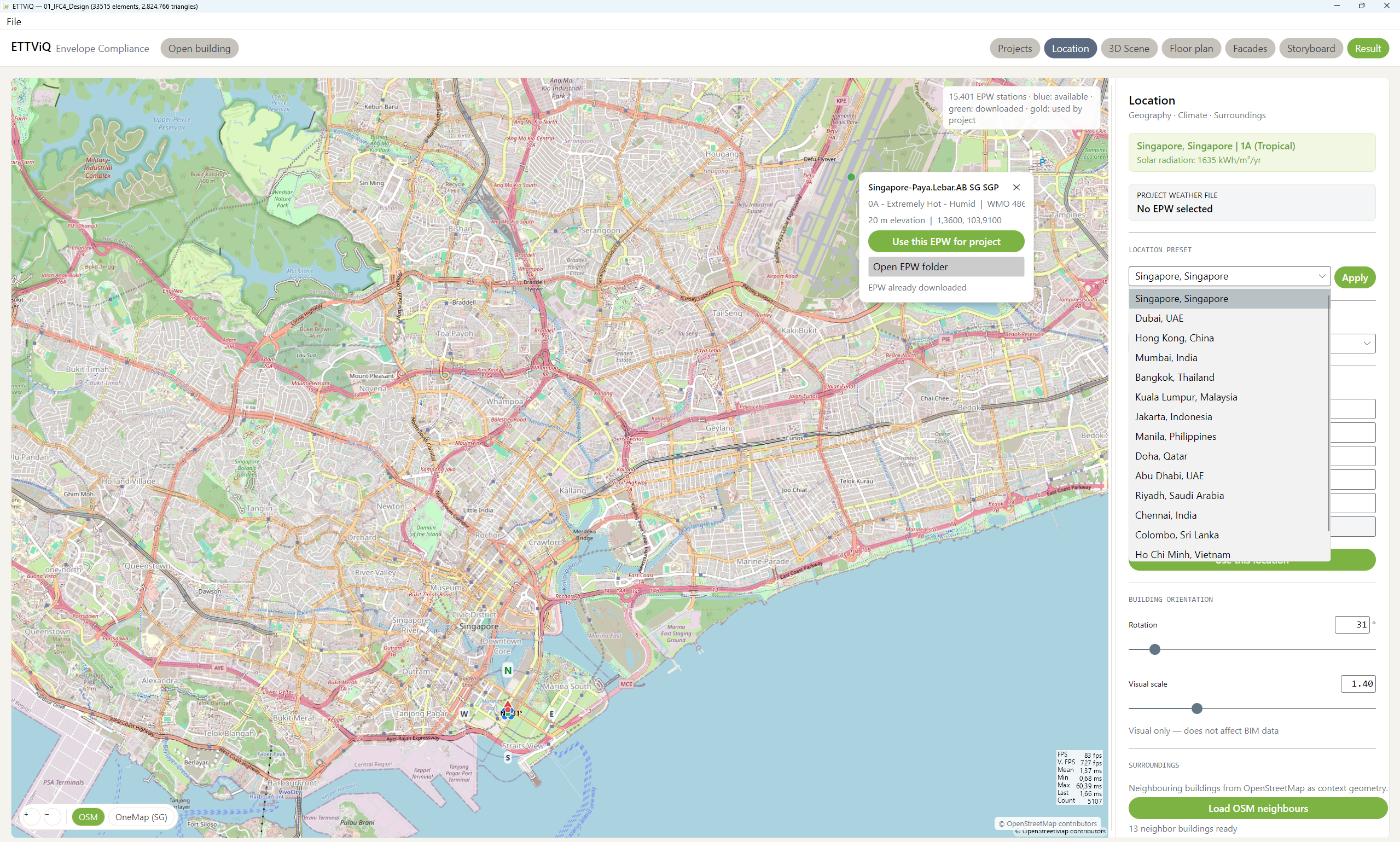Pick Bangkok, Thailand preset
Viewport: 1400px width, 842px height.
[1228, 378]
